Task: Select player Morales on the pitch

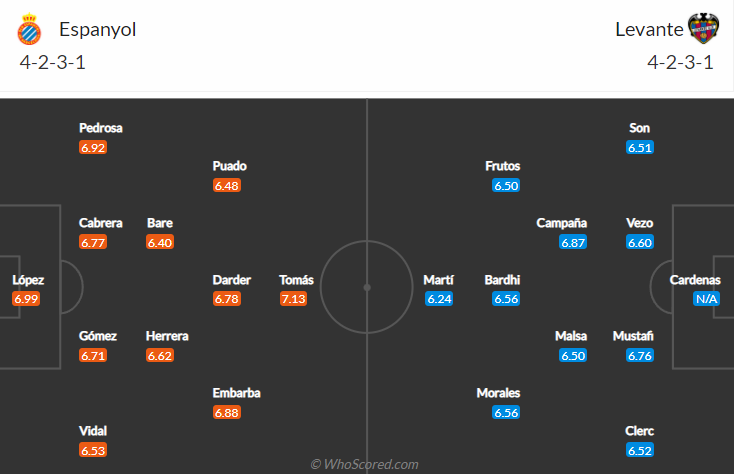Action: (498, 393)
